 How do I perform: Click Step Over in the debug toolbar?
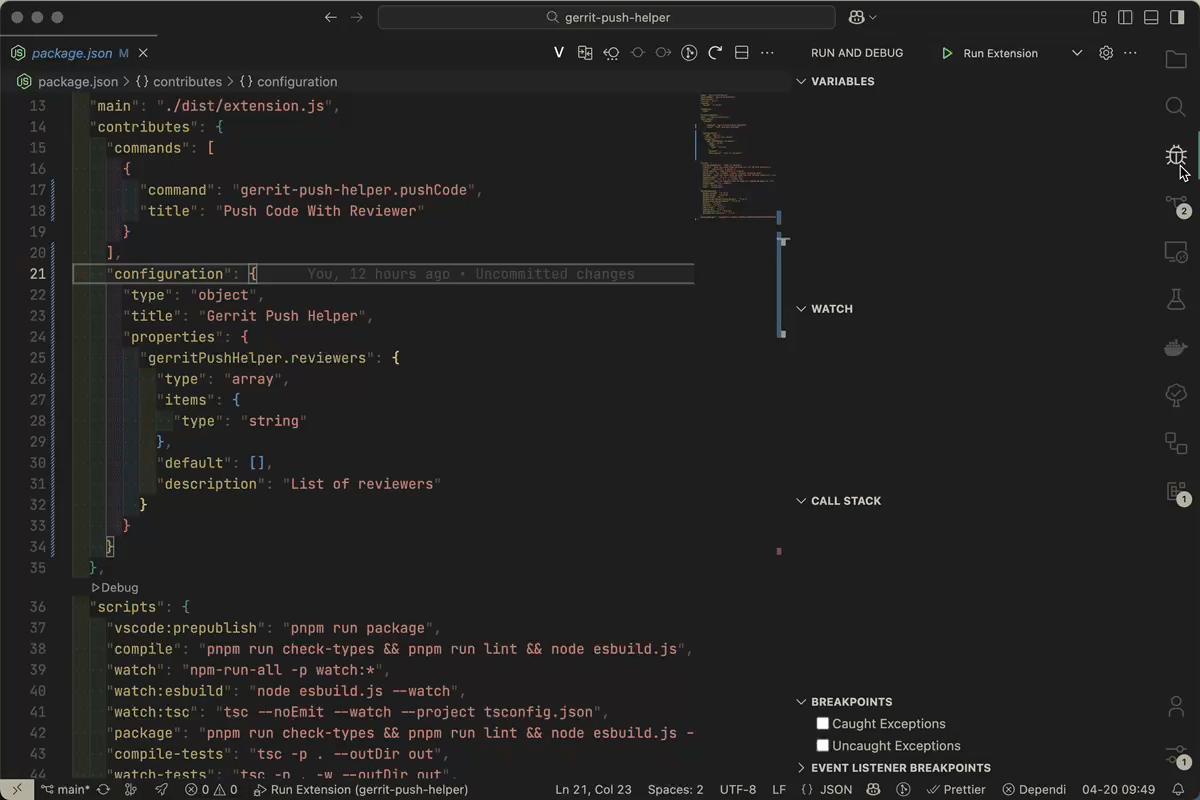637,52
